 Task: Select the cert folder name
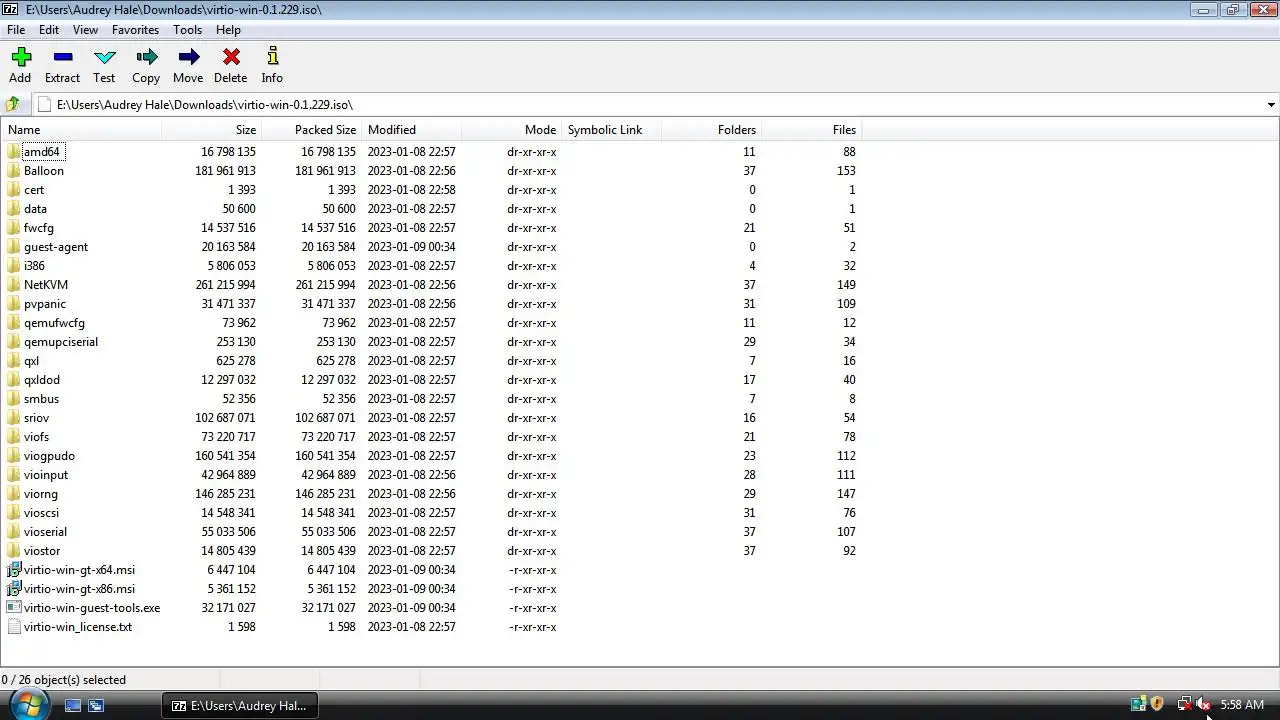(x=34, y=190)
